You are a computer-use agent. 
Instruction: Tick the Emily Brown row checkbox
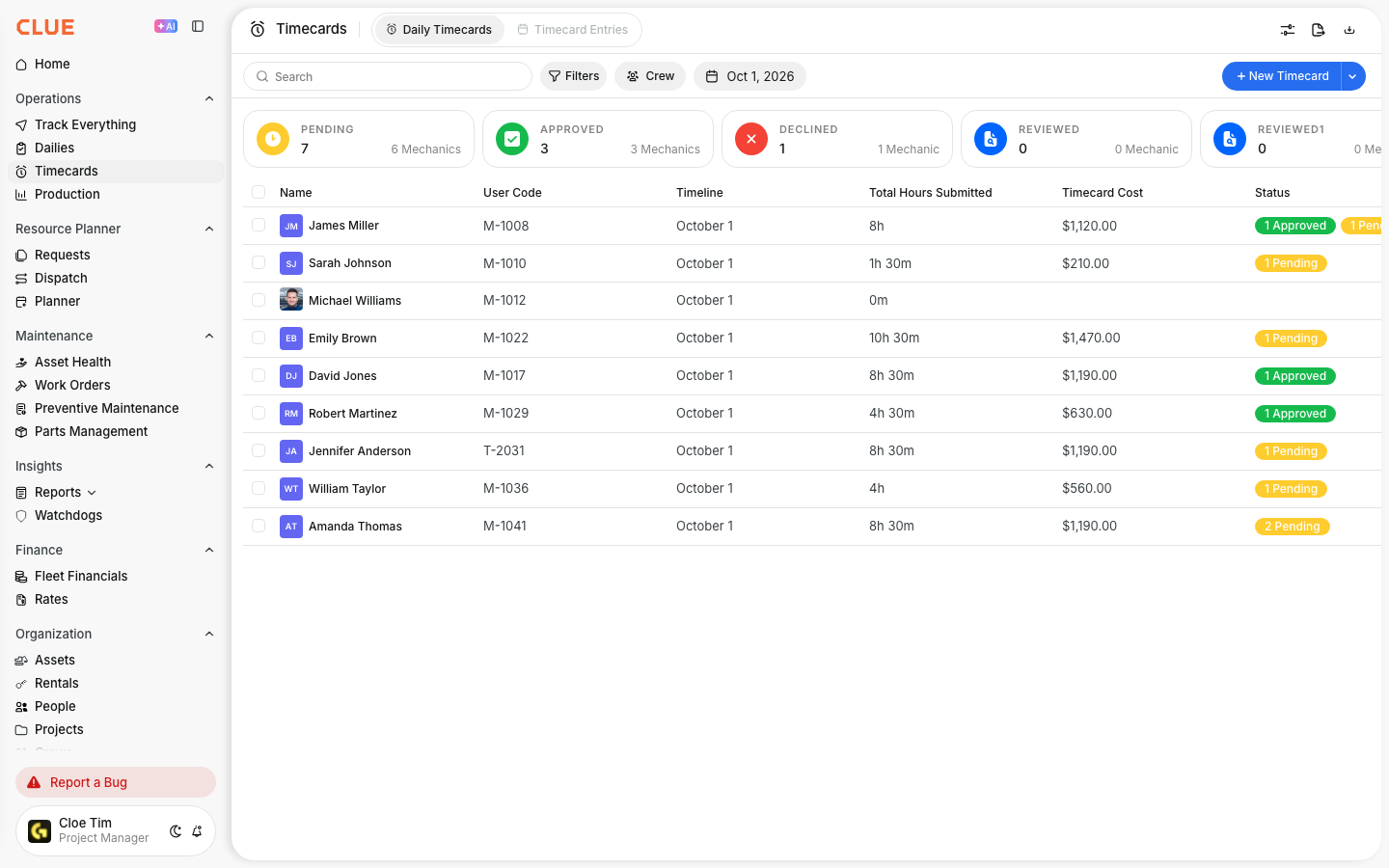pos(259,338)
